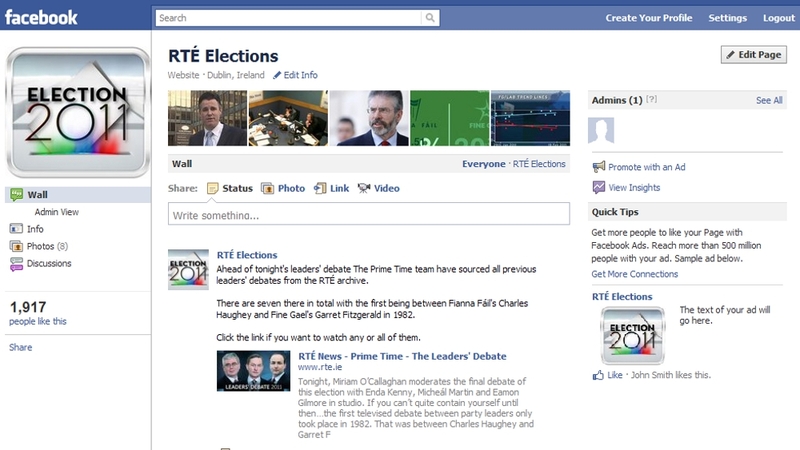Open the Gerry Adams photo thumbnail

pyautogui.click(x=369, y=118)
